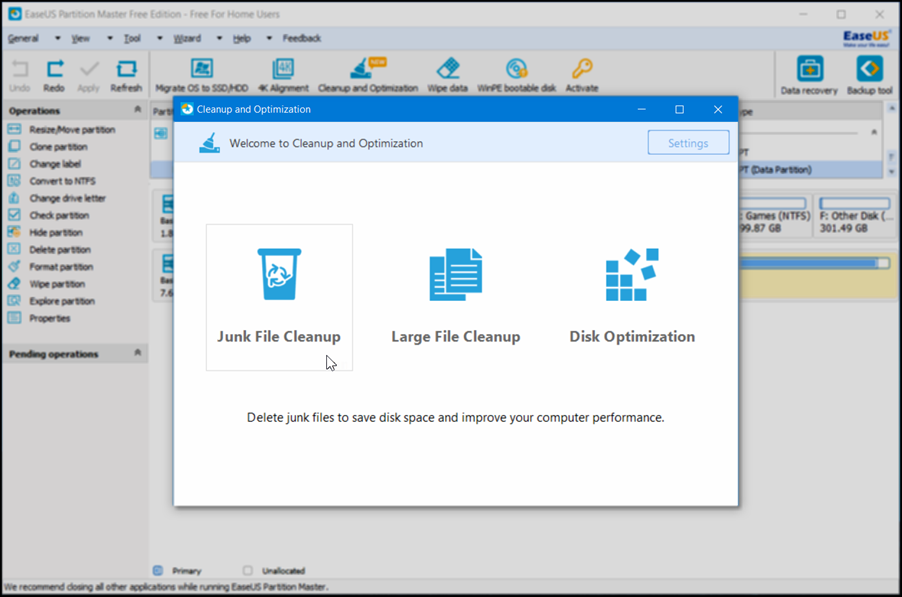The image size is (902, 597).
Task: Click the Primary legend indicator
Action: [158, 571]
